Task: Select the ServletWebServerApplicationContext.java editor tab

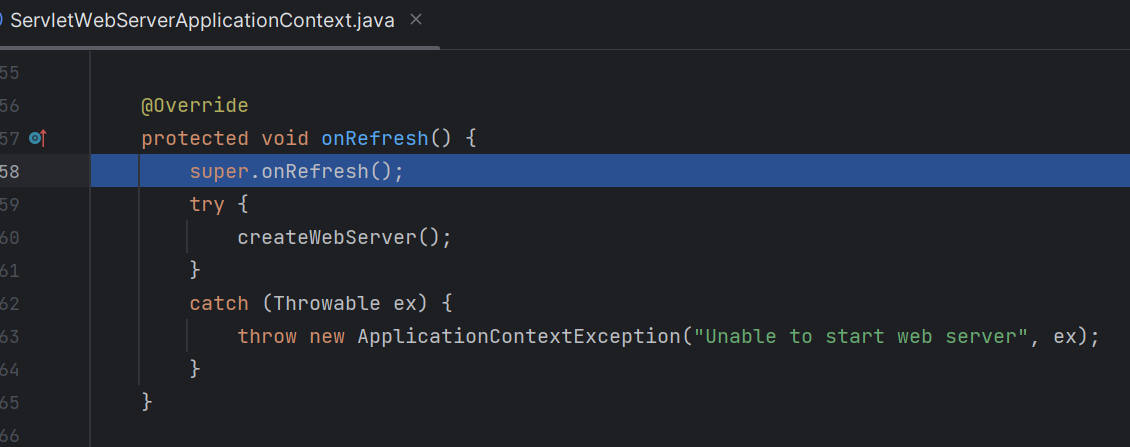Action: click(x=200, y=20)
